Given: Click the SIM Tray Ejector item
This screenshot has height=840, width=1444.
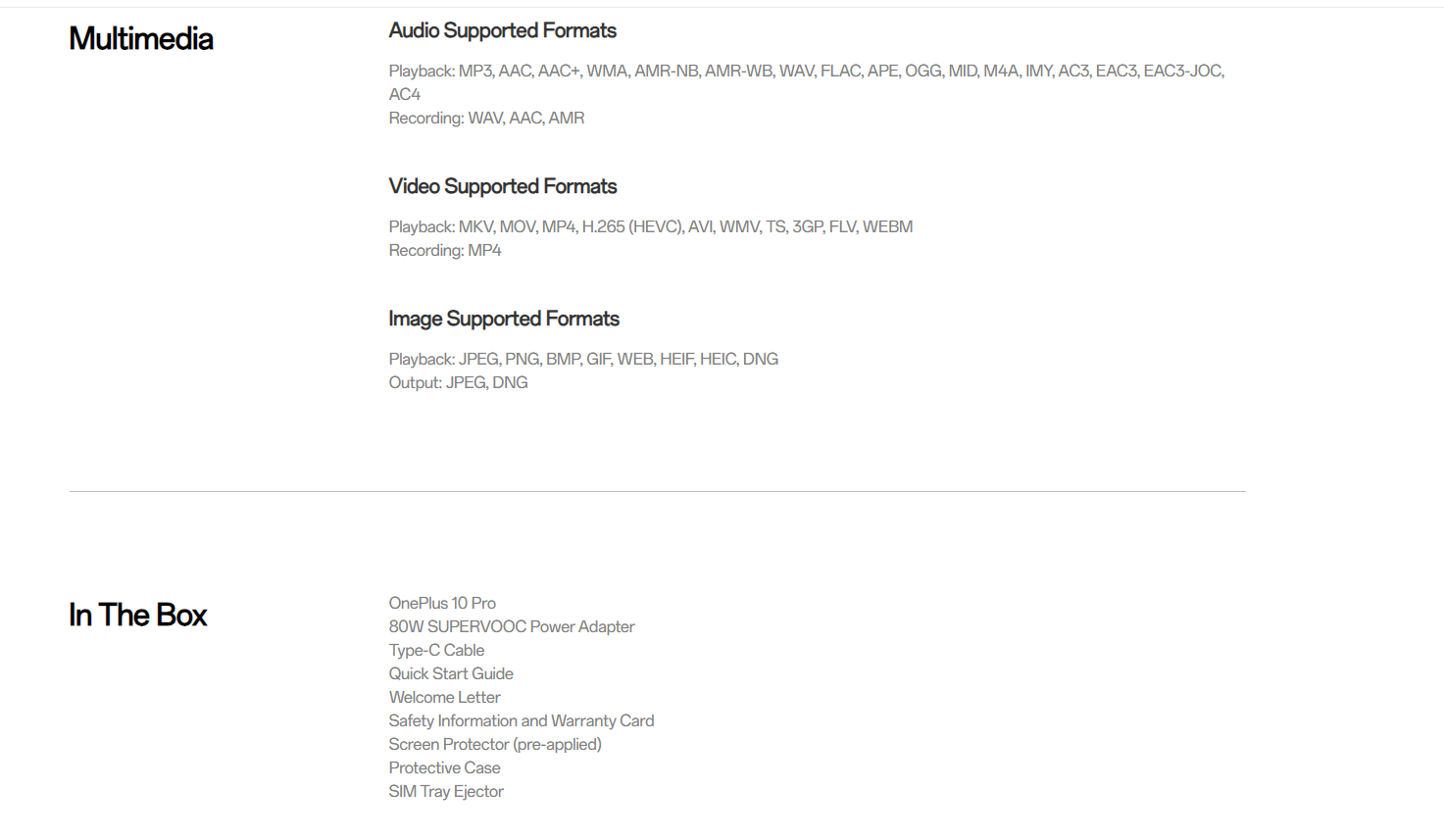Looking at the screenshot, I should [x=446, y=791].
